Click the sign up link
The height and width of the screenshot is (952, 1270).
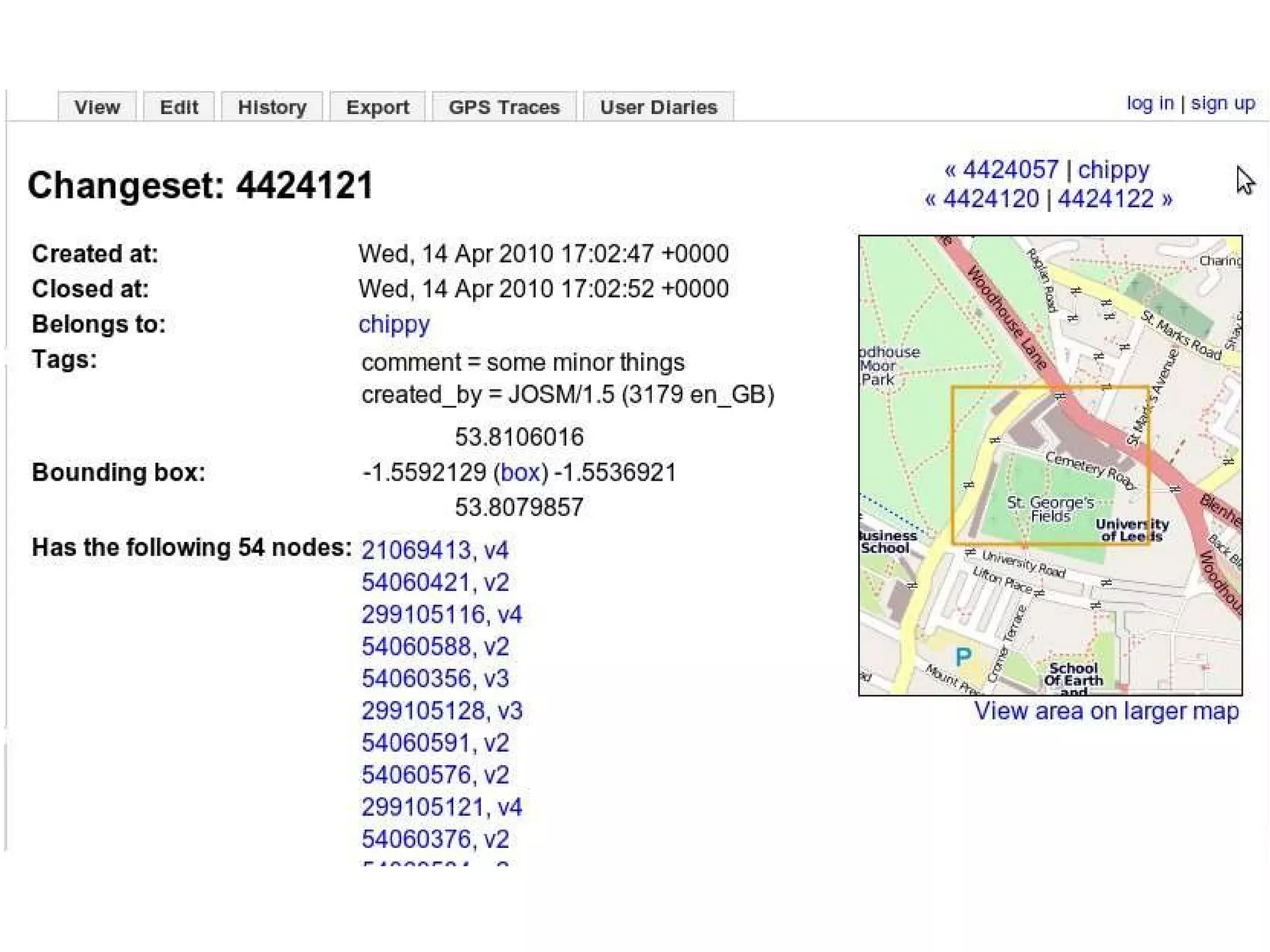pos(1223,103)
